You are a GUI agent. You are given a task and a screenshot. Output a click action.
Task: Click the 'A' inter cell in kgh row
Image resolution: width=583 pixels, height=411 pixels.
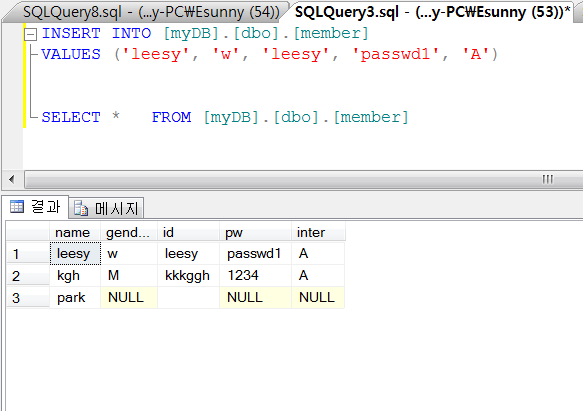pyautogui.click(x=318, y=276)
